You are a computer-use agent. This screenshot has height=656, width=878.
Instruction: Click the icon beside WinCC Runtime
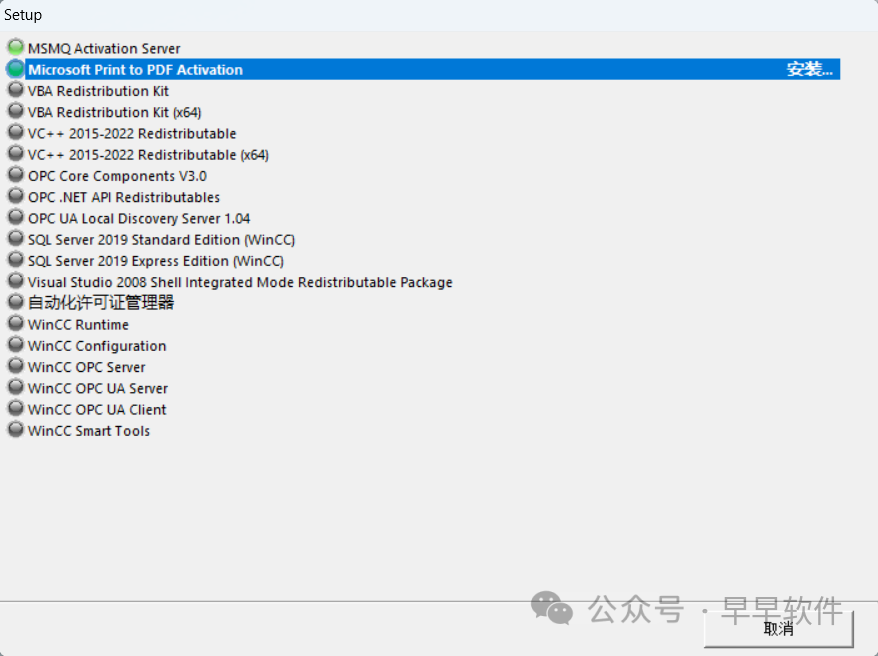15,324
